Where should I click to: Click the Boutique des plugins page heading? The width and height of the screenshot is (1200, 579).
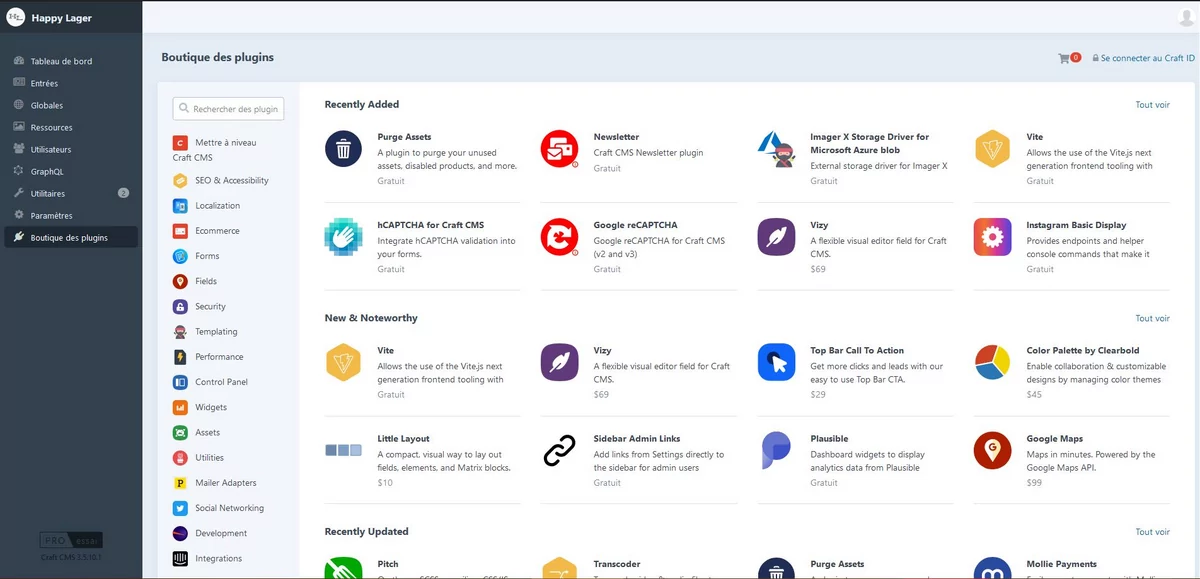(217, 58)
